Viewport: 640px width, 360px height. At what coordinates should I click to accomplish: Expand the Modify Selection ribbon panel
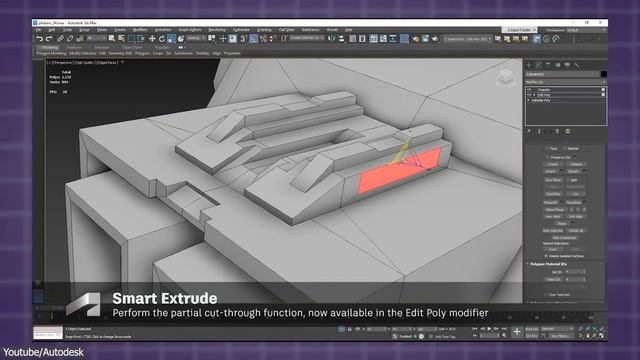click(83, 53)
